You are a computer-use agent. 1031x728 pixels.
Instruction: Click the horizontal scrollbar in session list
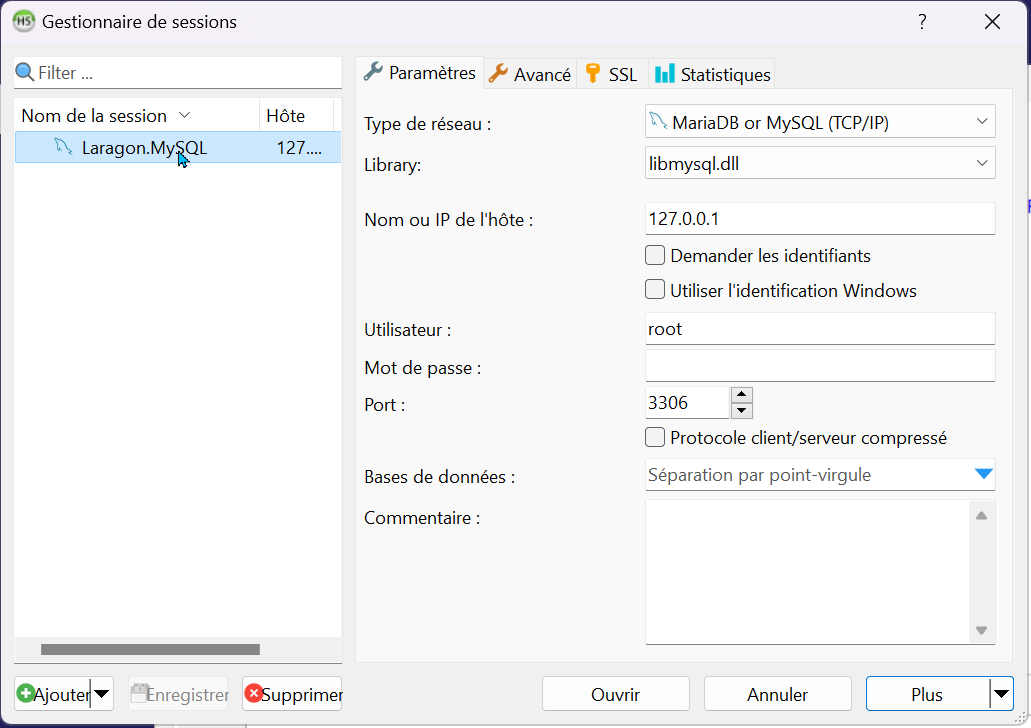coord(150,649)
